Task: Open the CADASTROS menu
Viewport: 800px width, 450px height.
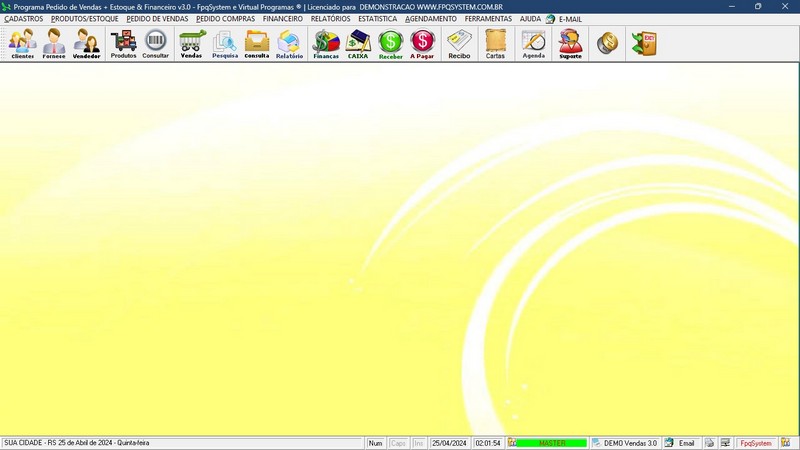Action: 23,19
